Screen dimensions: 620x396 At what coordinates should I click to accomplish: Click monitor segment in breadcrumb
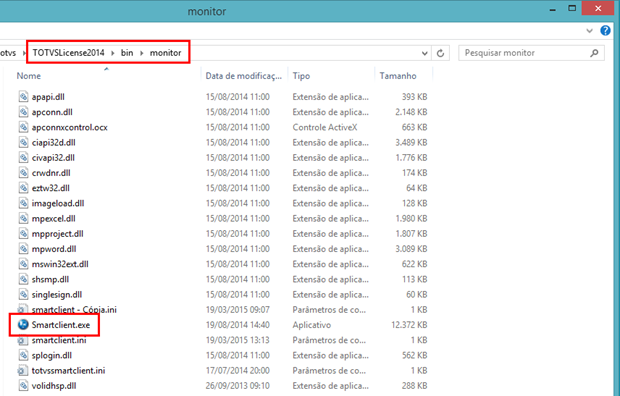pos(165,53)
